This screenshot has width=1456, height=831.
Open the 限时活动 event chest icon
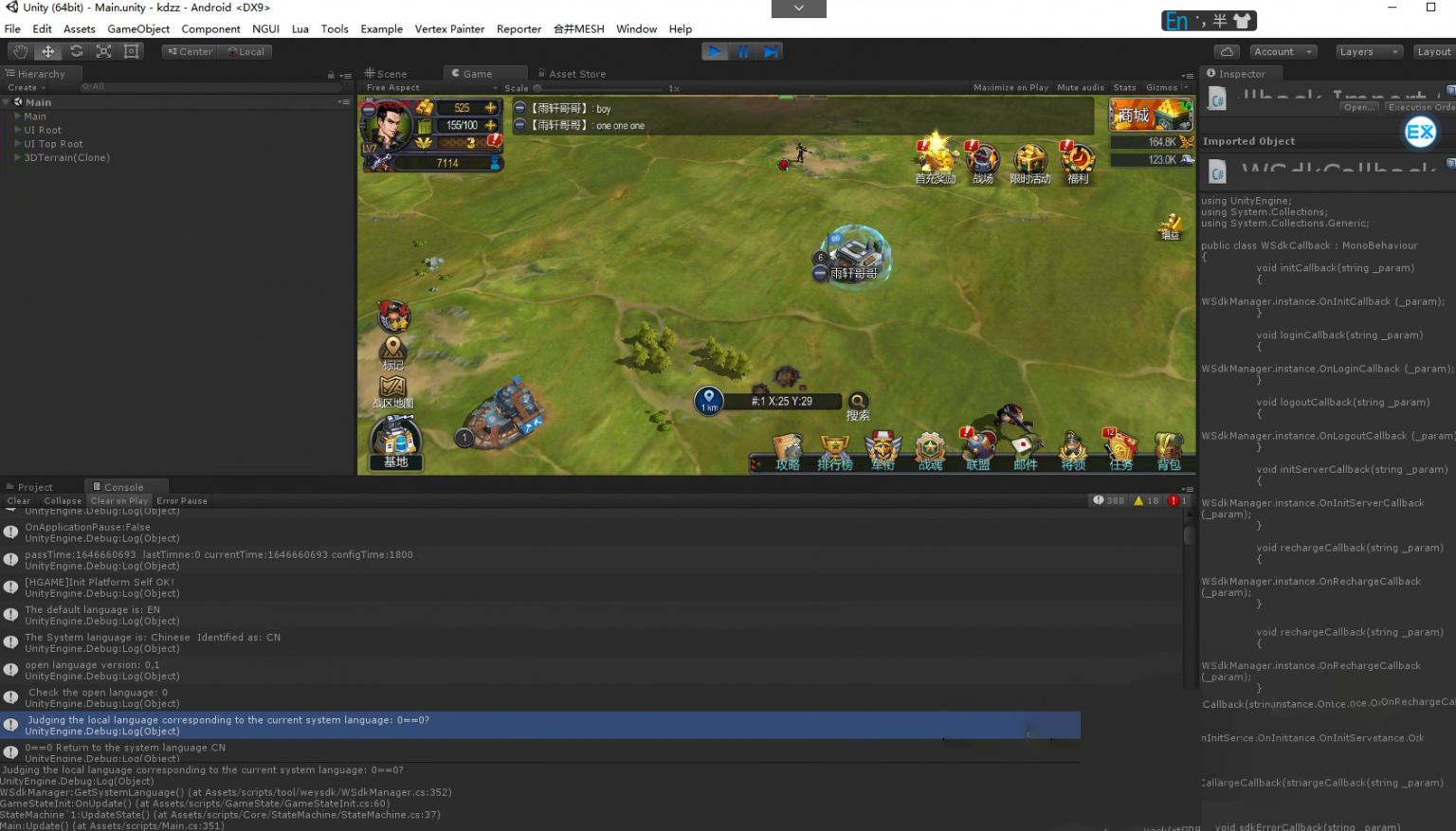pos(1029,163)
